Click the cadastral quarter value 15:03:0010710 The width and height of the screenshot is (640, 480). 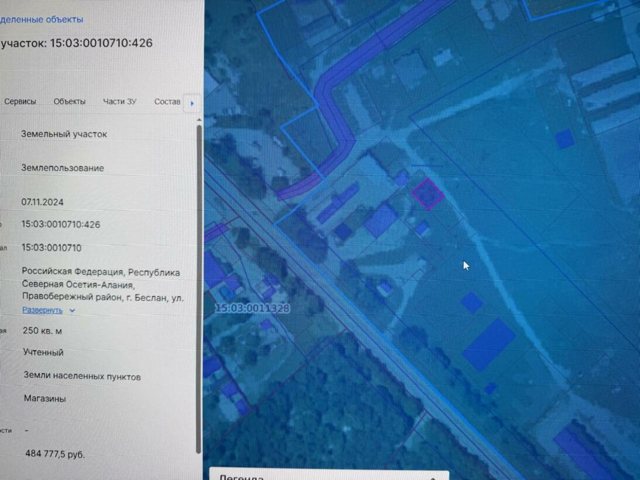51,248
